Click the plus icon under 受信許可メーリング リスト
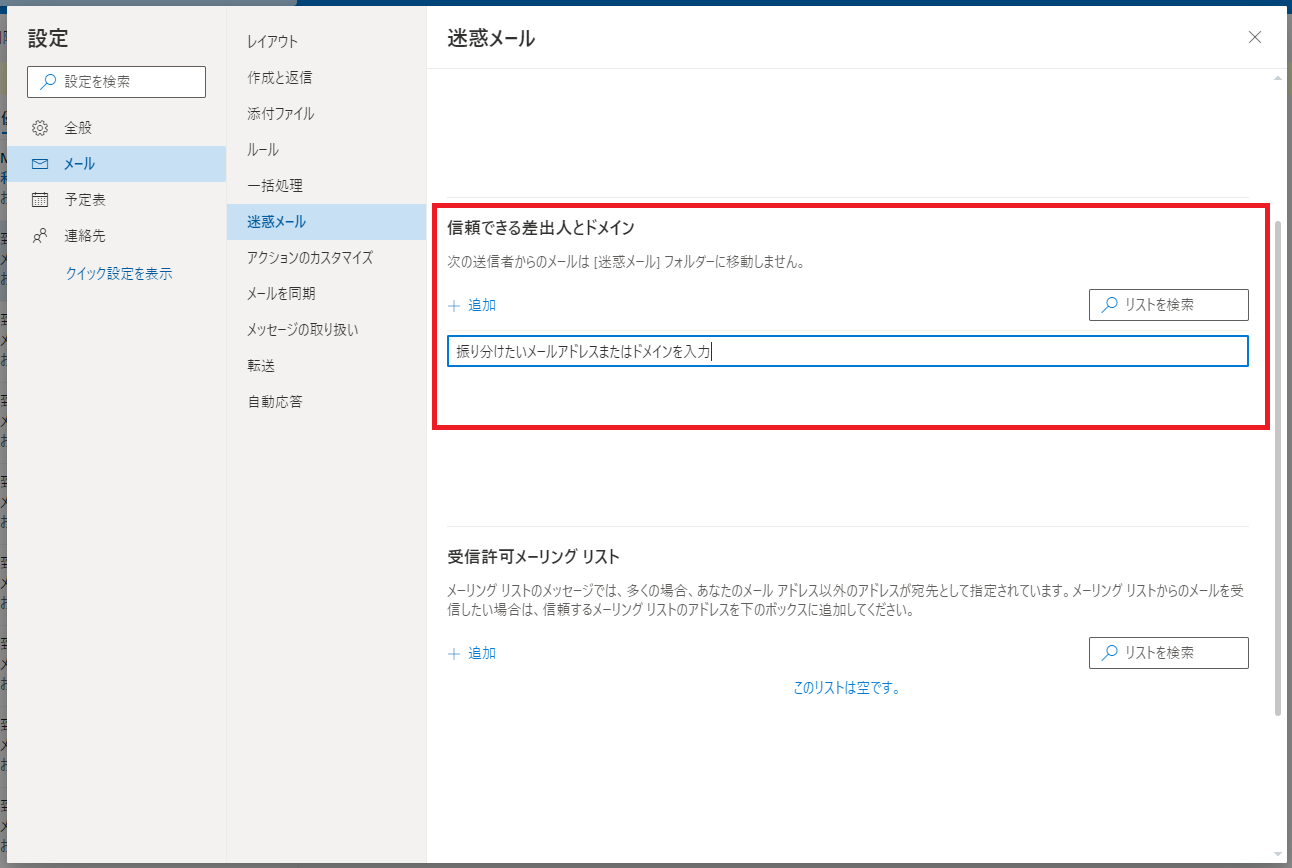This screenshot has height=868, width=1292. 454,654
